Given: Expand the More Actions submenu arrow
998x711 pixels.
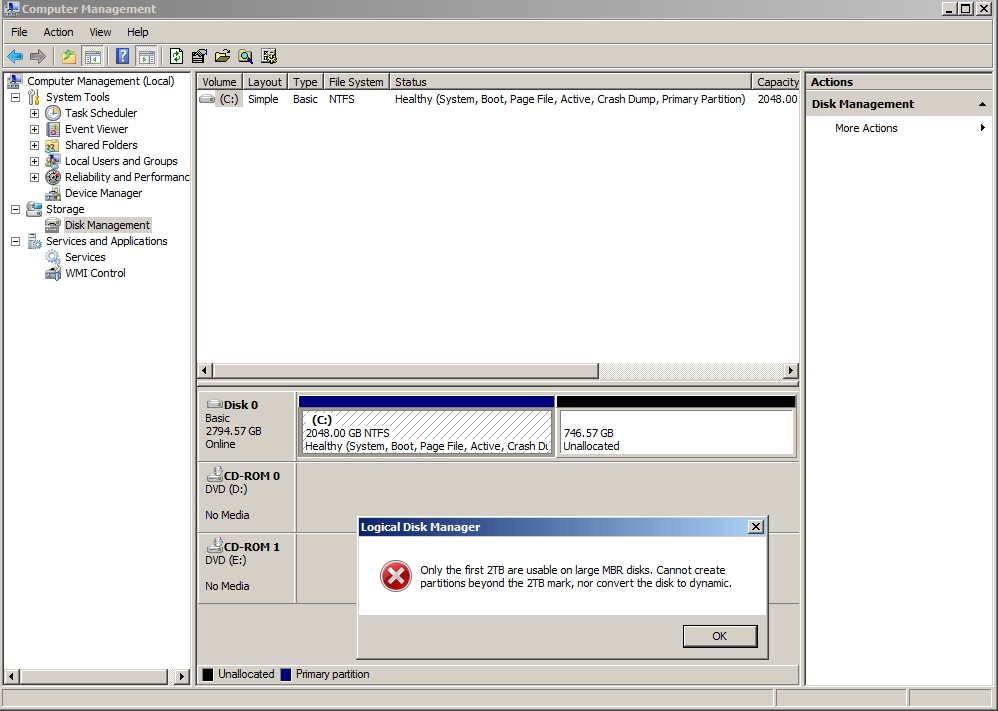Looking at the screenshot, I should (983, 128).
